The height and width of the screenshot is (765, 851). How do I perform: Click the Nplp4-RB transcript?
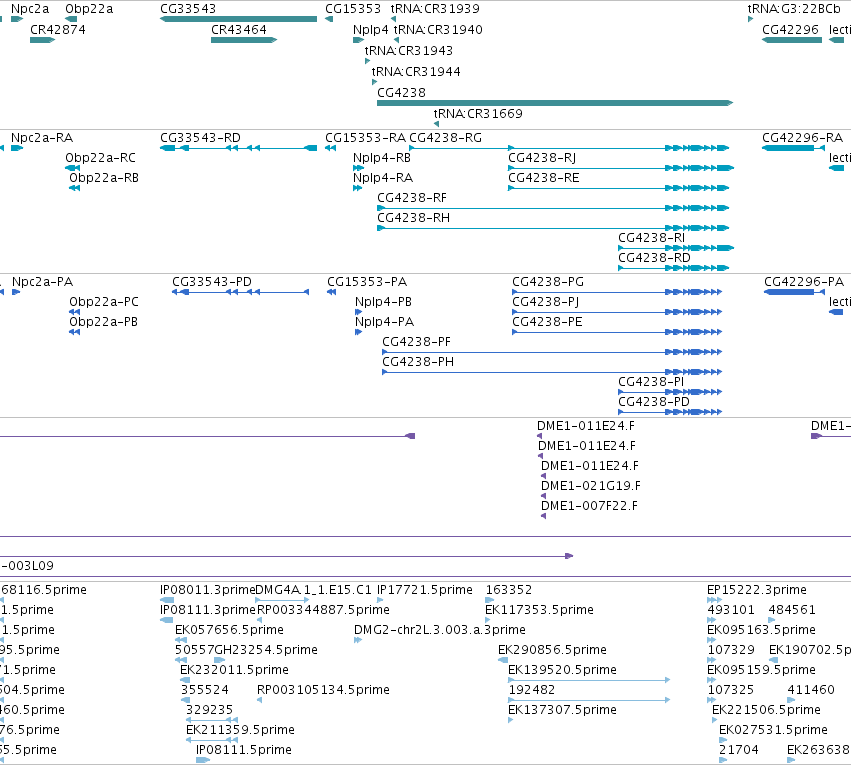tap(358, 168)
